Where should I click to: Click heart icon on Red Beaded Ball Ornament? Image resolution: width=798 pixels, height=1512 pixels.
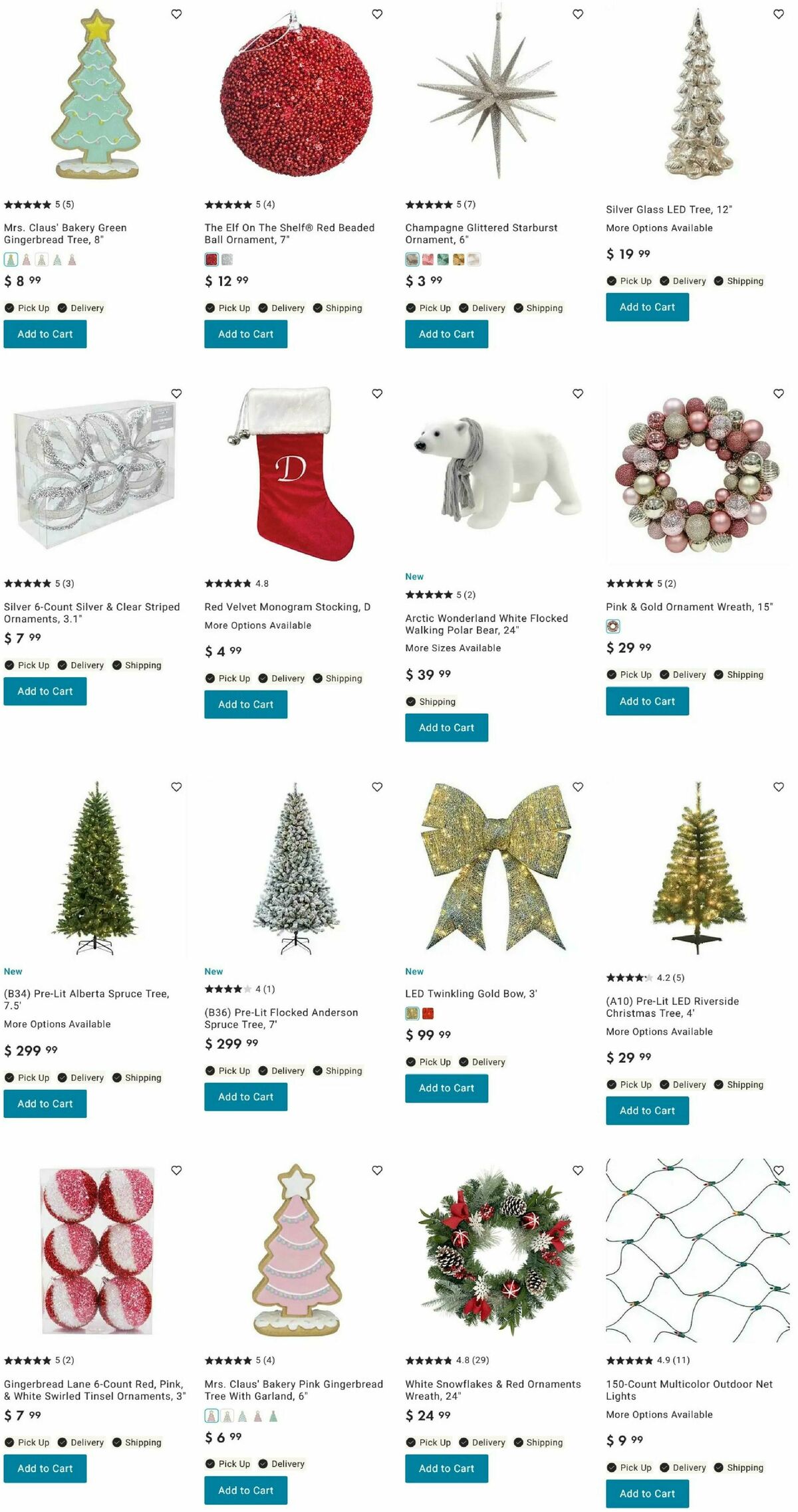point(377,14)
